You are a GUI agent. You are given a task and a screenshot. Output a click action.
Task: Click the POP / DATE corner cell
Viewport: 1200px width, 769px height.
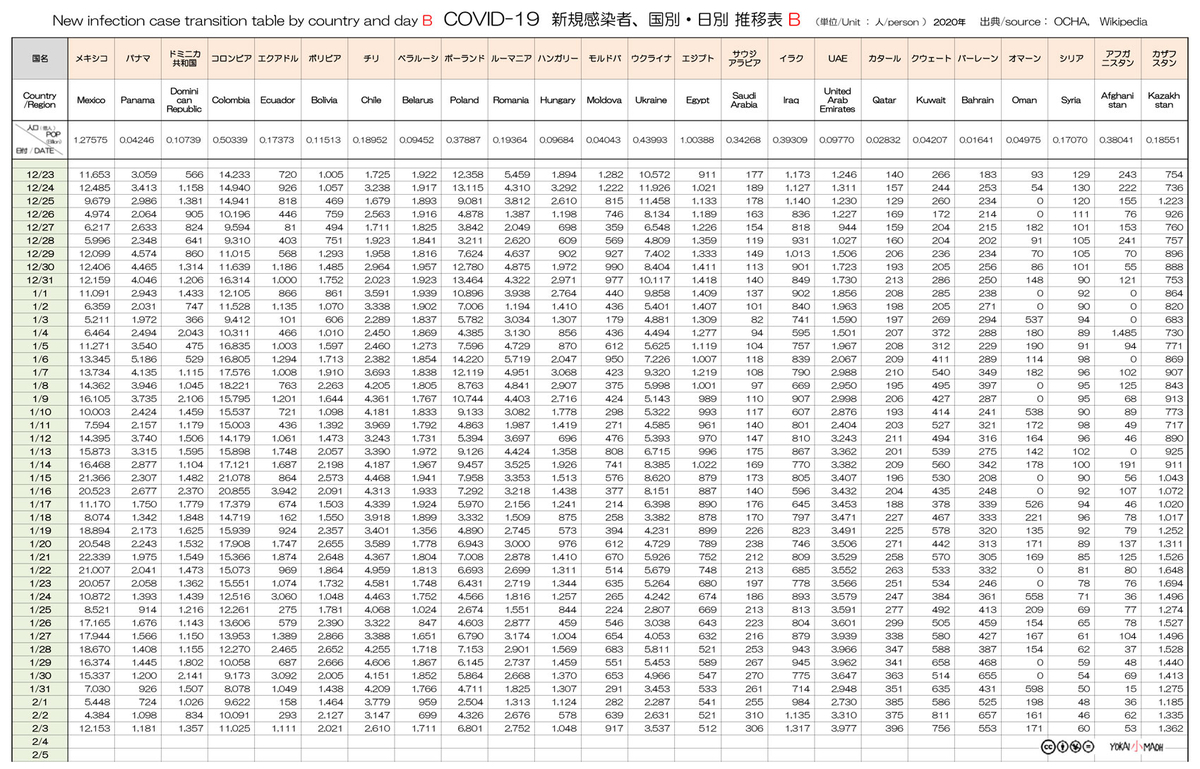point(40,140)
